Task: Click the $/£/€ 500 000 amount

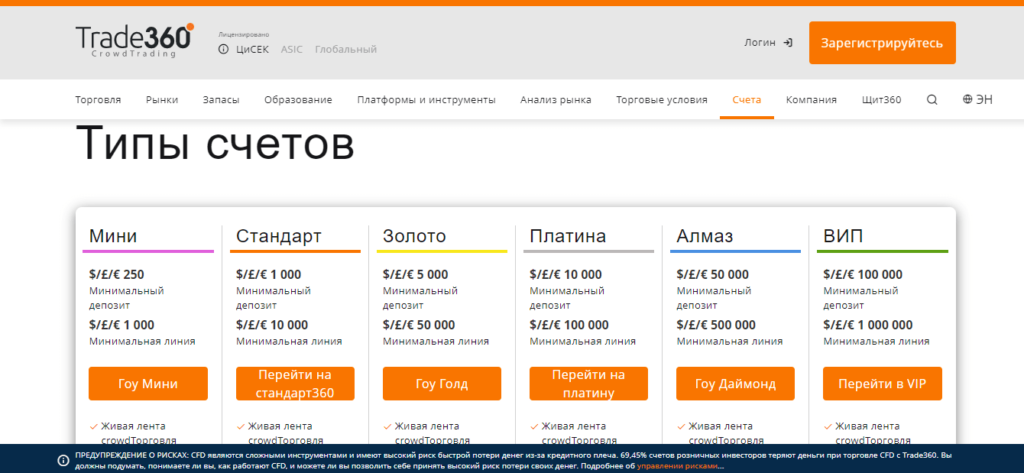Action: pos(716,325)
